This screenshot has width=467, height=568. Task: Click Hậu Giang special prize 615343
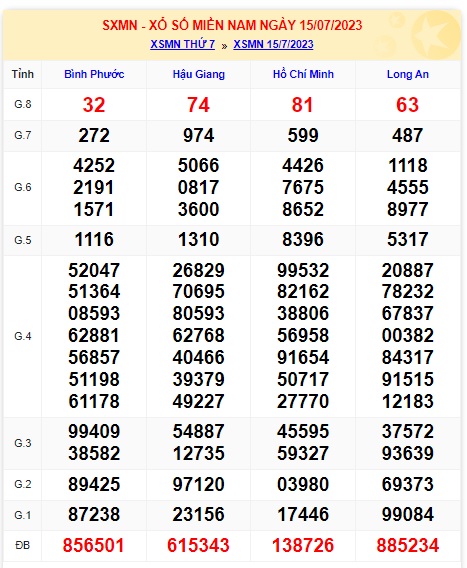click(198, 546)
